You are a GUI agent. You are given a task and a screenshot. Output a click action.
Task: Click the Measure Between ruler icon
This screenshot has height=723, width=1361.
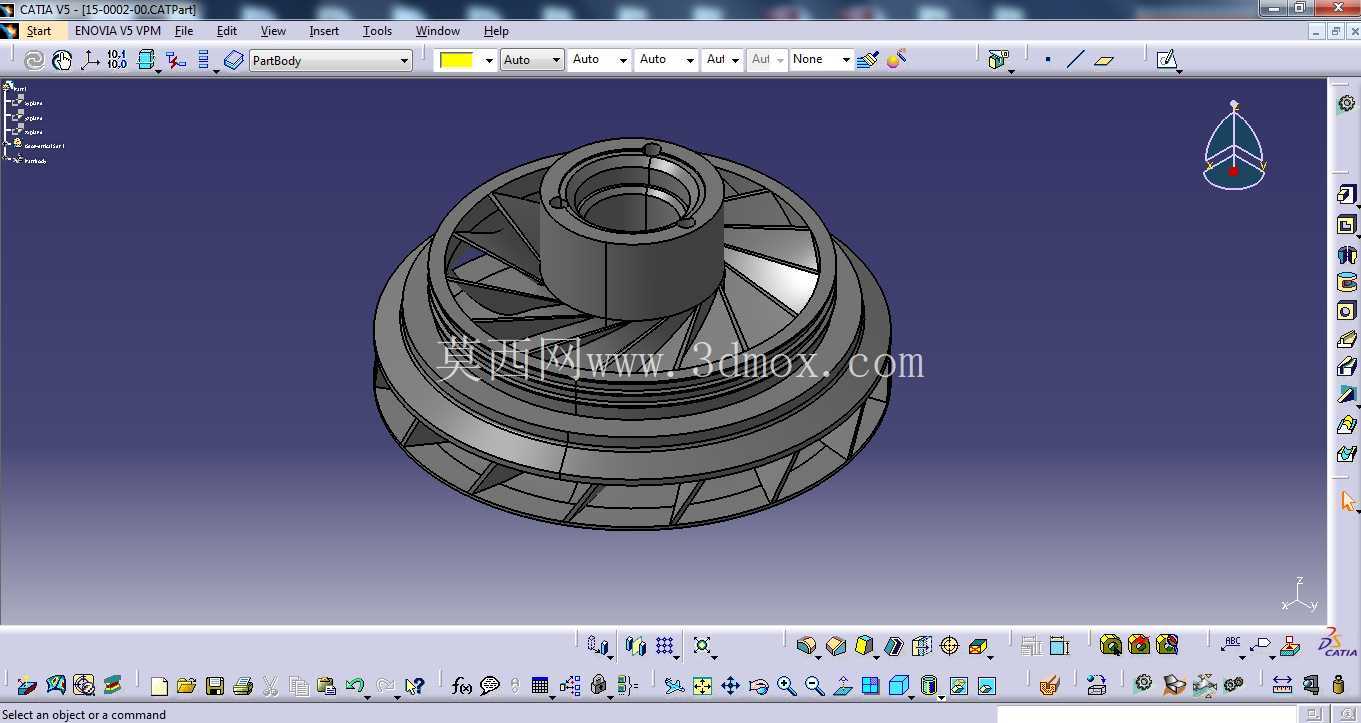[1282, 686]
